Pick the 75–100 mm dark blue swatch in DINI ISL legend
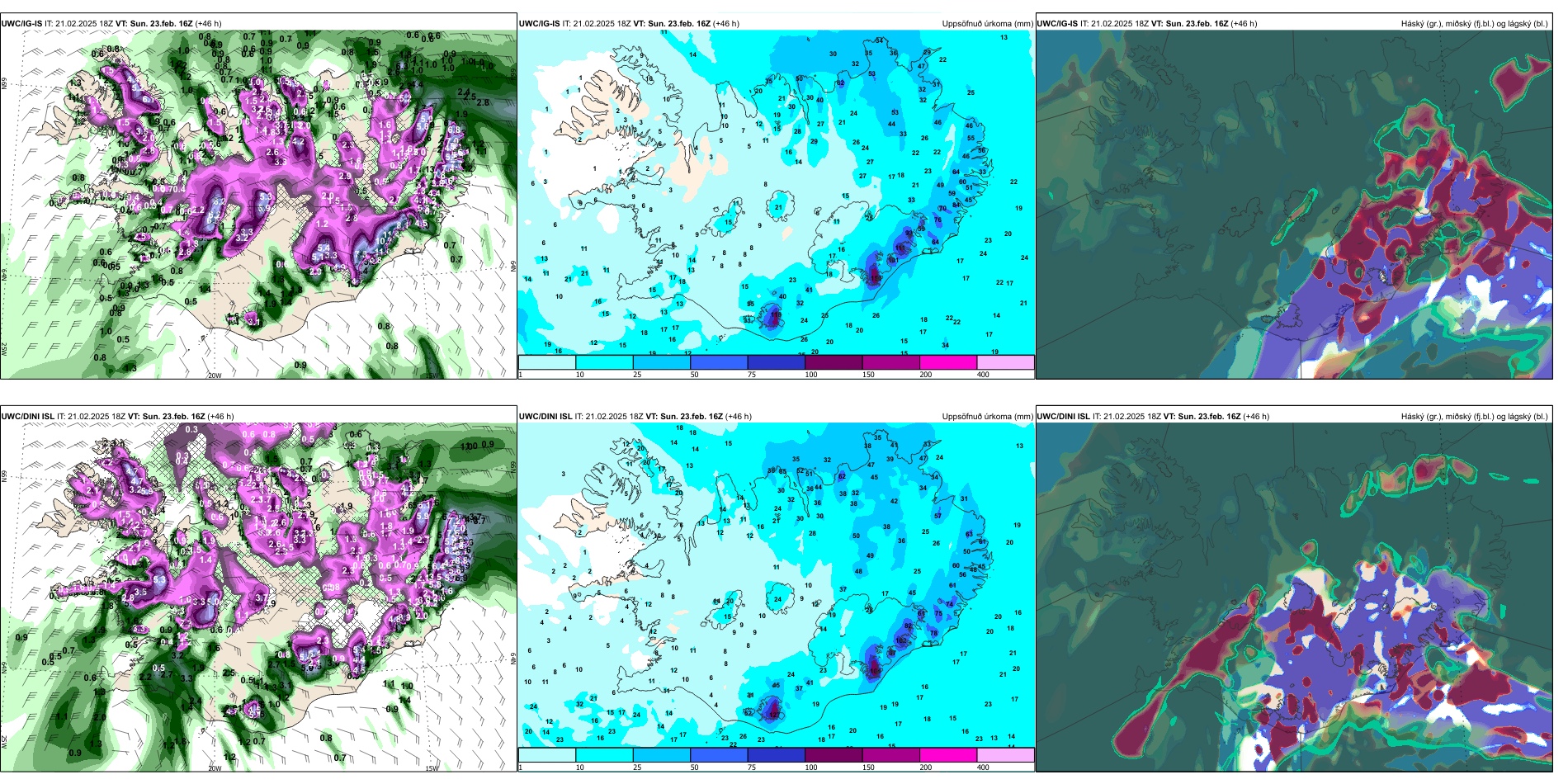The width and height of the screenshot is (1568, 784). point(776,755)
